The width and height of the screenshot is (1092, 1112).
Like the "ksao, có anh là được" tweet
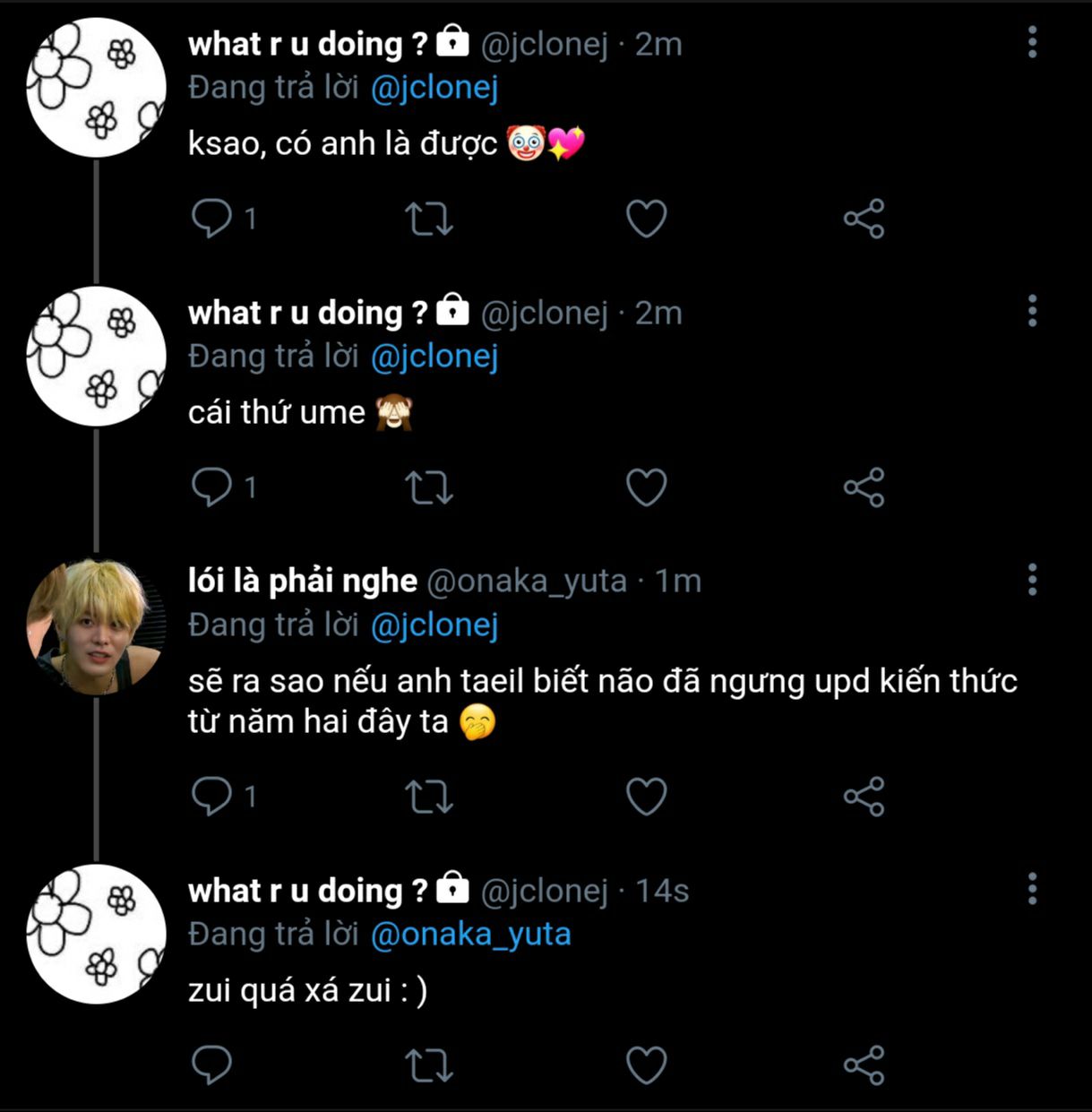646,219
